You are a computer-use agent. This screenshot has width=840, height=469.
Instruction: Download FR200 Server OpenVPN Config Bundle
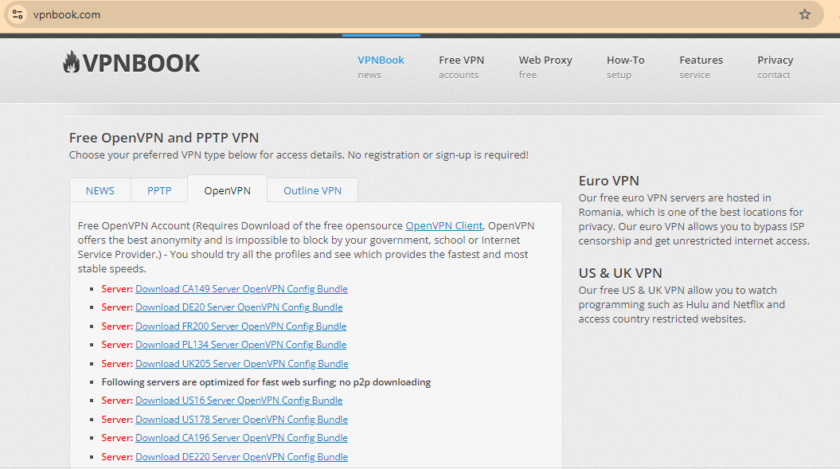click(x=240, y=326)
